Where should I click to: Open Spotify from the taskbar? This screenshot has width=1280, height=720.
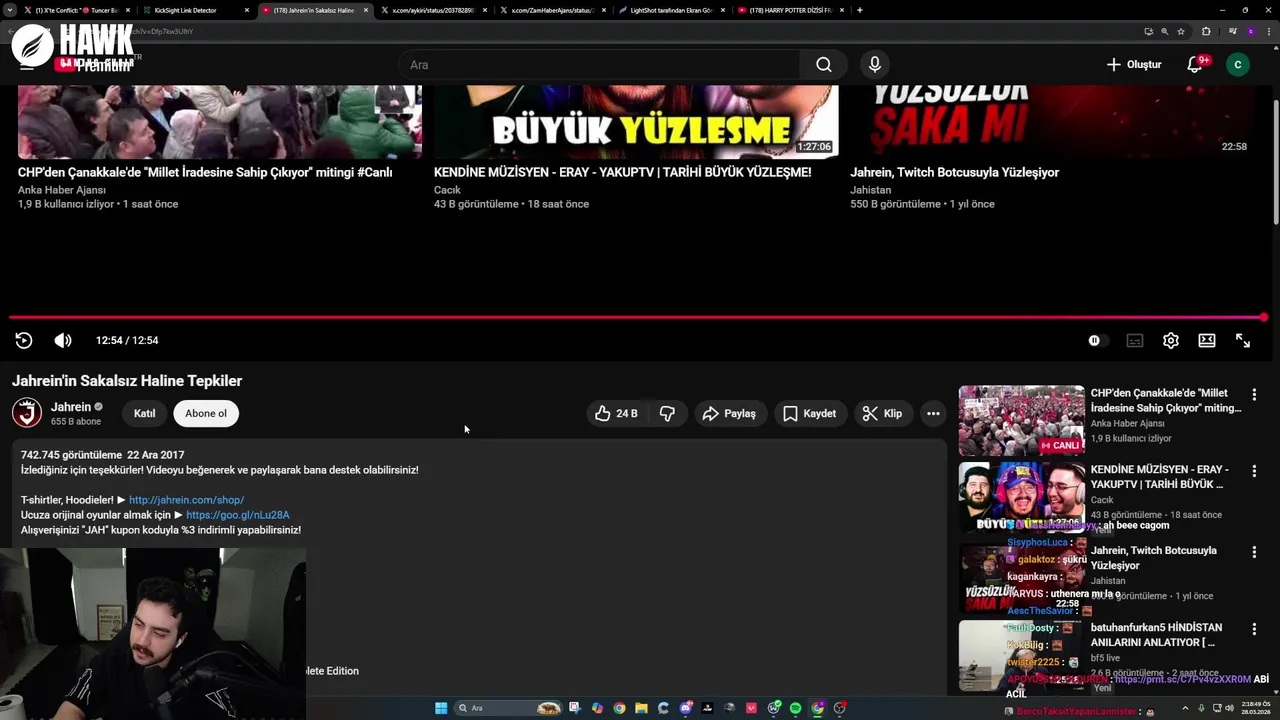[x=795, y=708]
